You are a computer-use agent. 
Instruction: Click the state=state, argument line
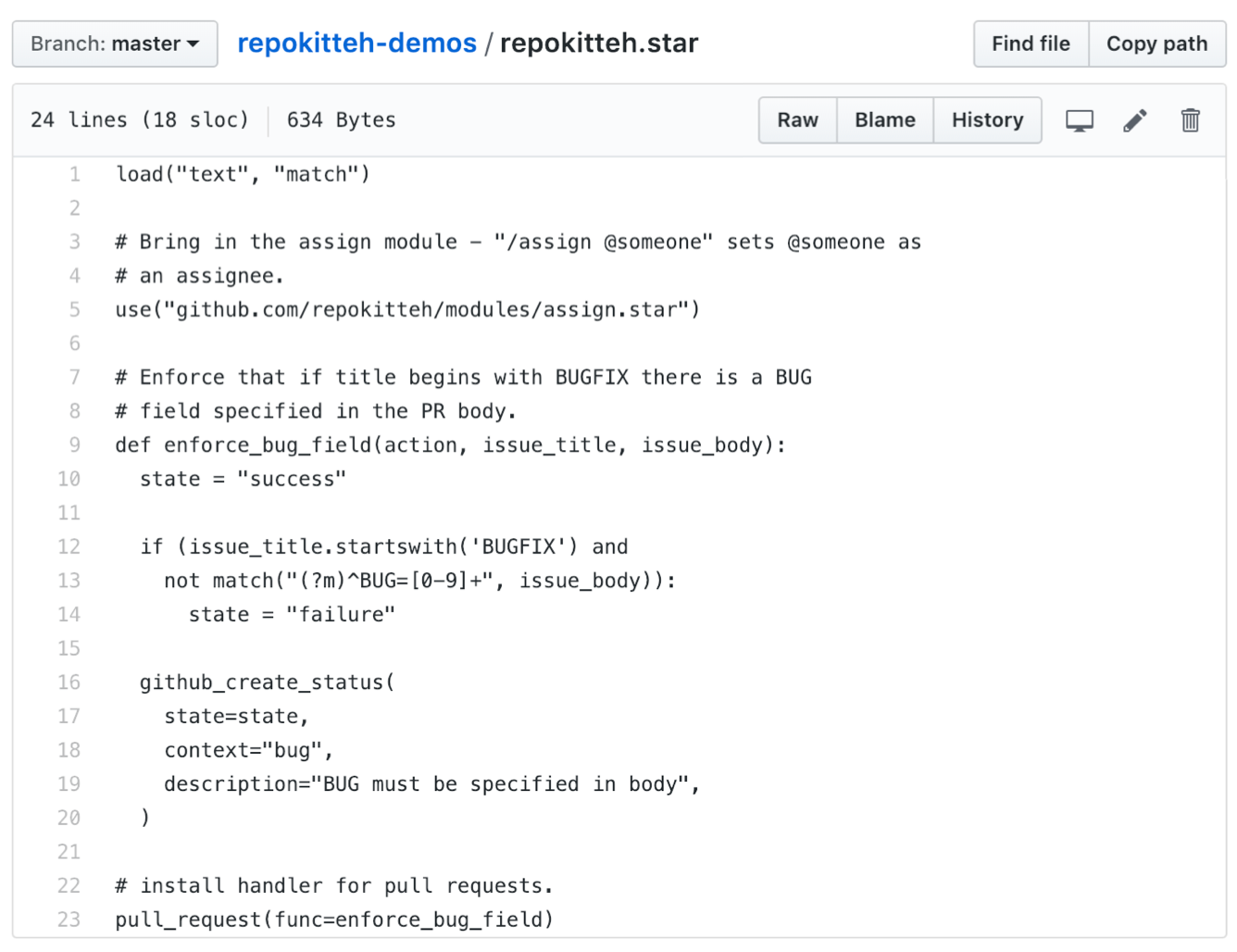pos(236,716)
